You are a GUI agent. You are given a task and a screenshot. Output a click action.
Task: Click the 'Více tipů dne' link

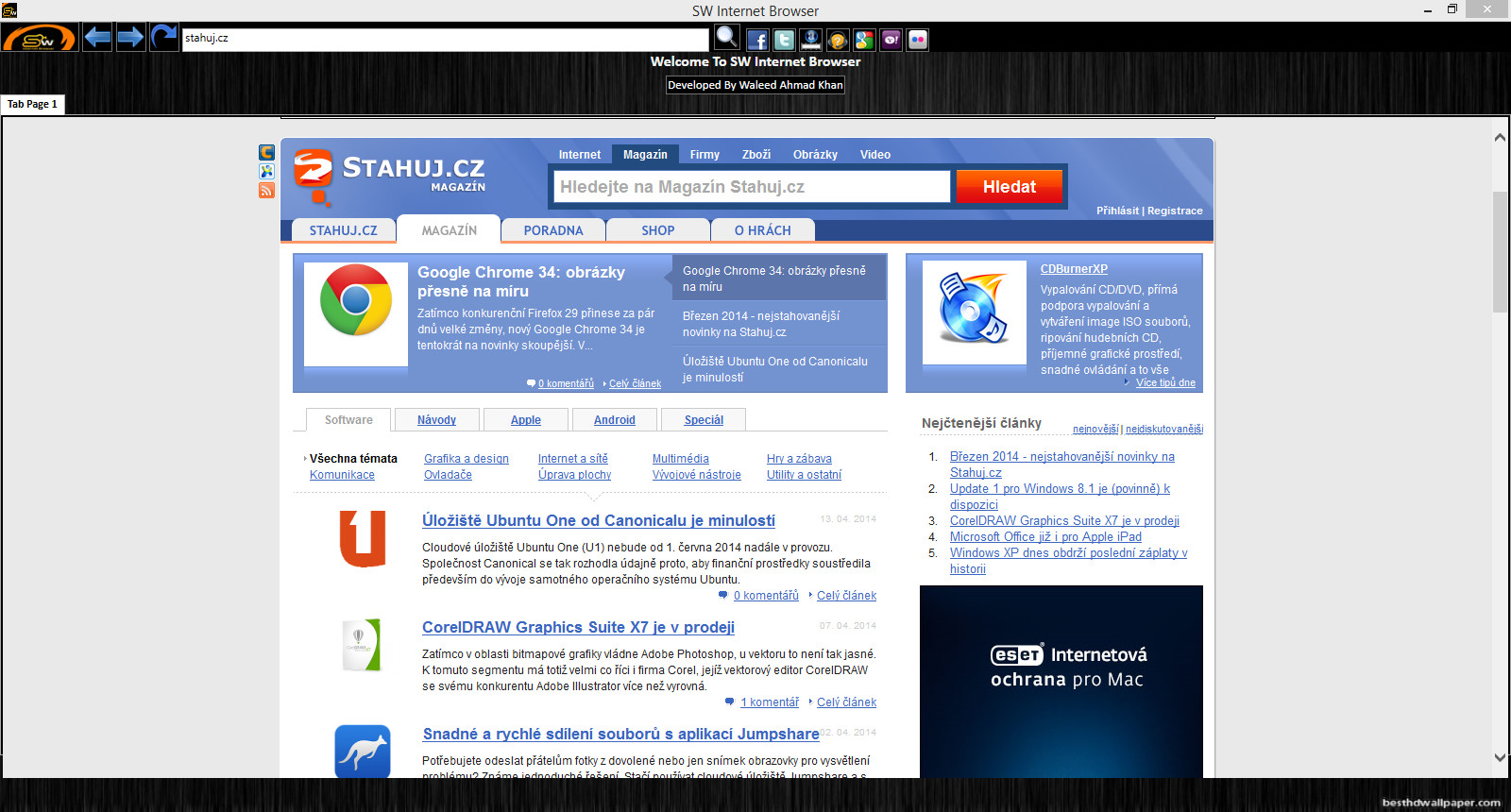click(1165, 382)
